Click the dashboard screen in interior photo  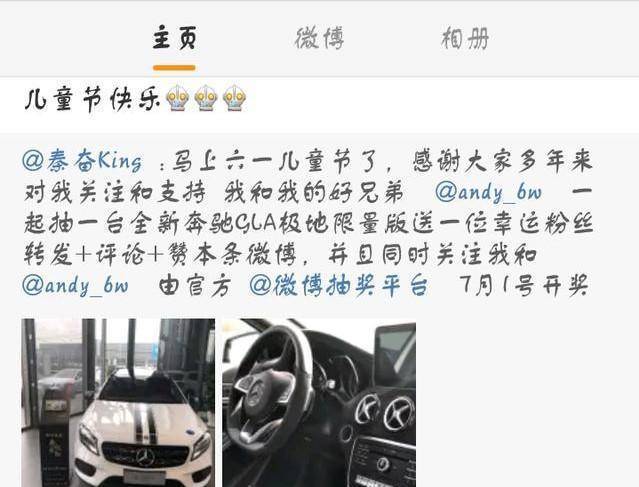(394, 353)
